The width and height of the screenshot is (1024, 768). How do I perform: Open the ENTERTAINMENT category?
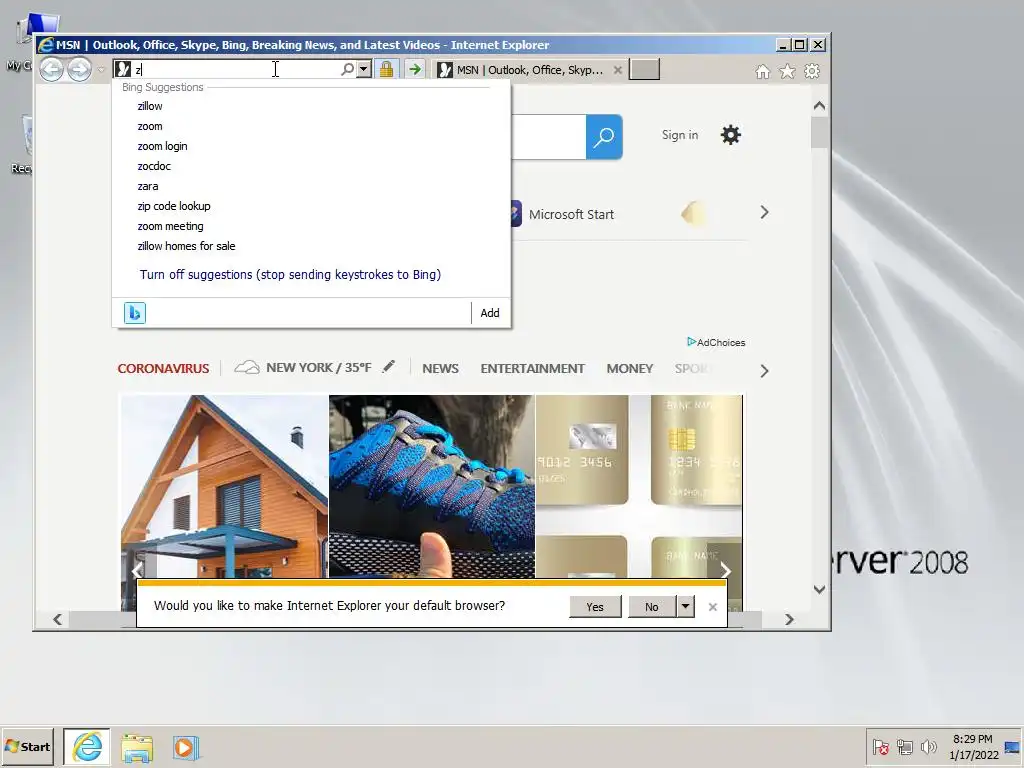pos(532,368)
